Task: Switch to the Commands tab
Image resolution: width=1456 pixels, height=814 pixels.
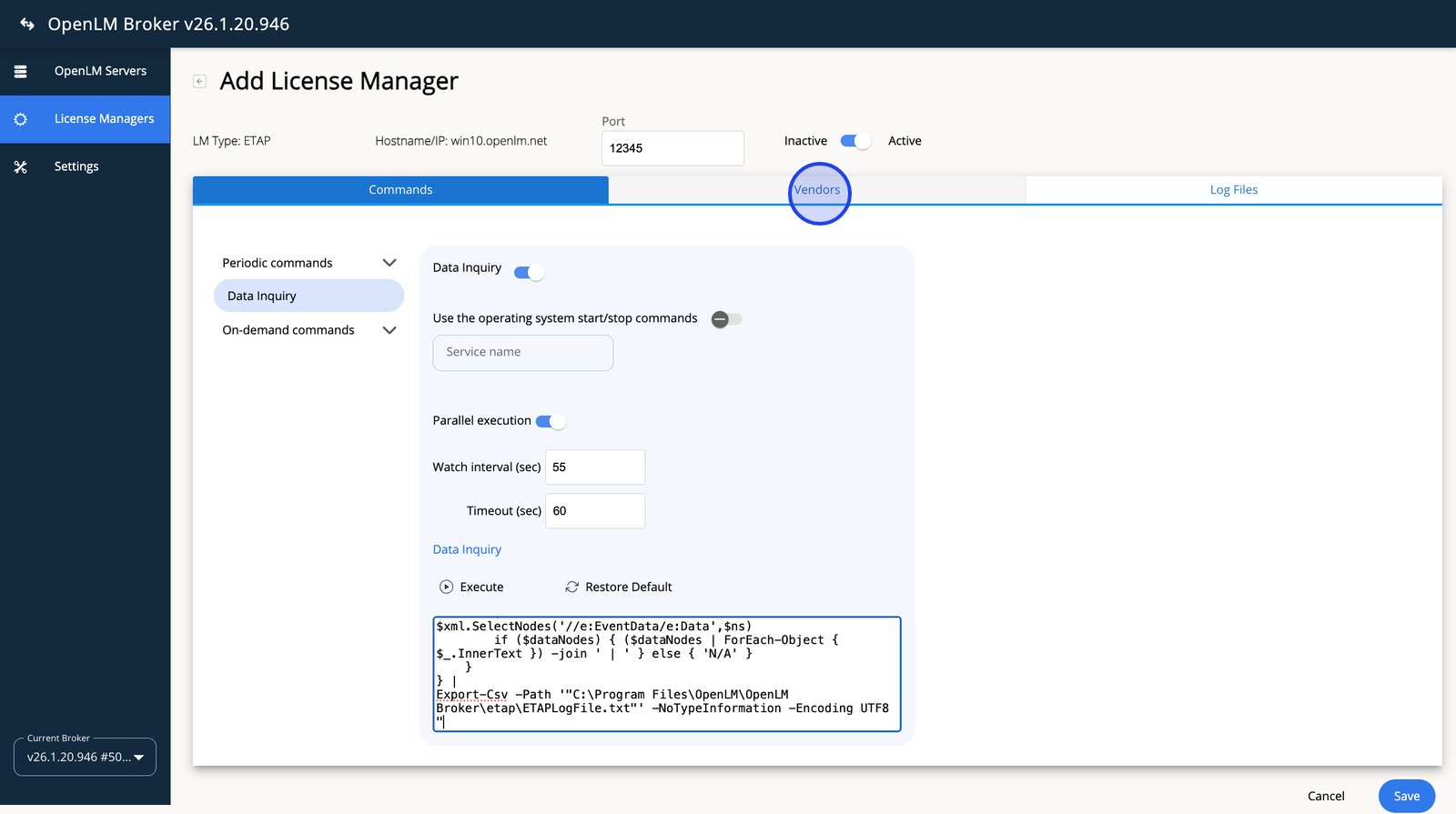Action: click(x=400, y=190)
